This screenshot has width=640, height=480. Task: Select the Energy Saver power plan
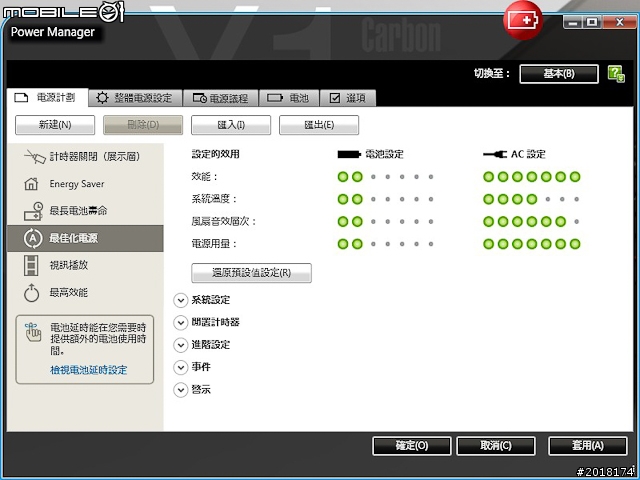point(85,184)
